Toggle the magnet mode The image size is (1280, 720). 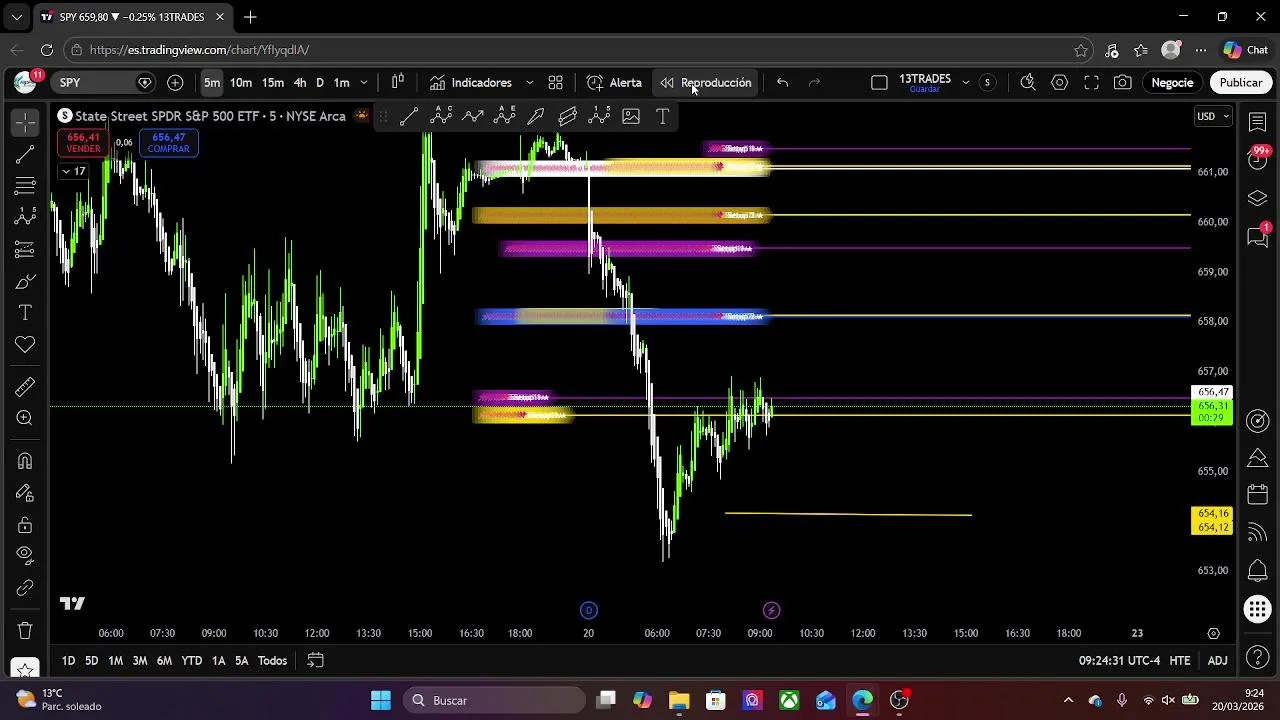(x=25, y=461)
